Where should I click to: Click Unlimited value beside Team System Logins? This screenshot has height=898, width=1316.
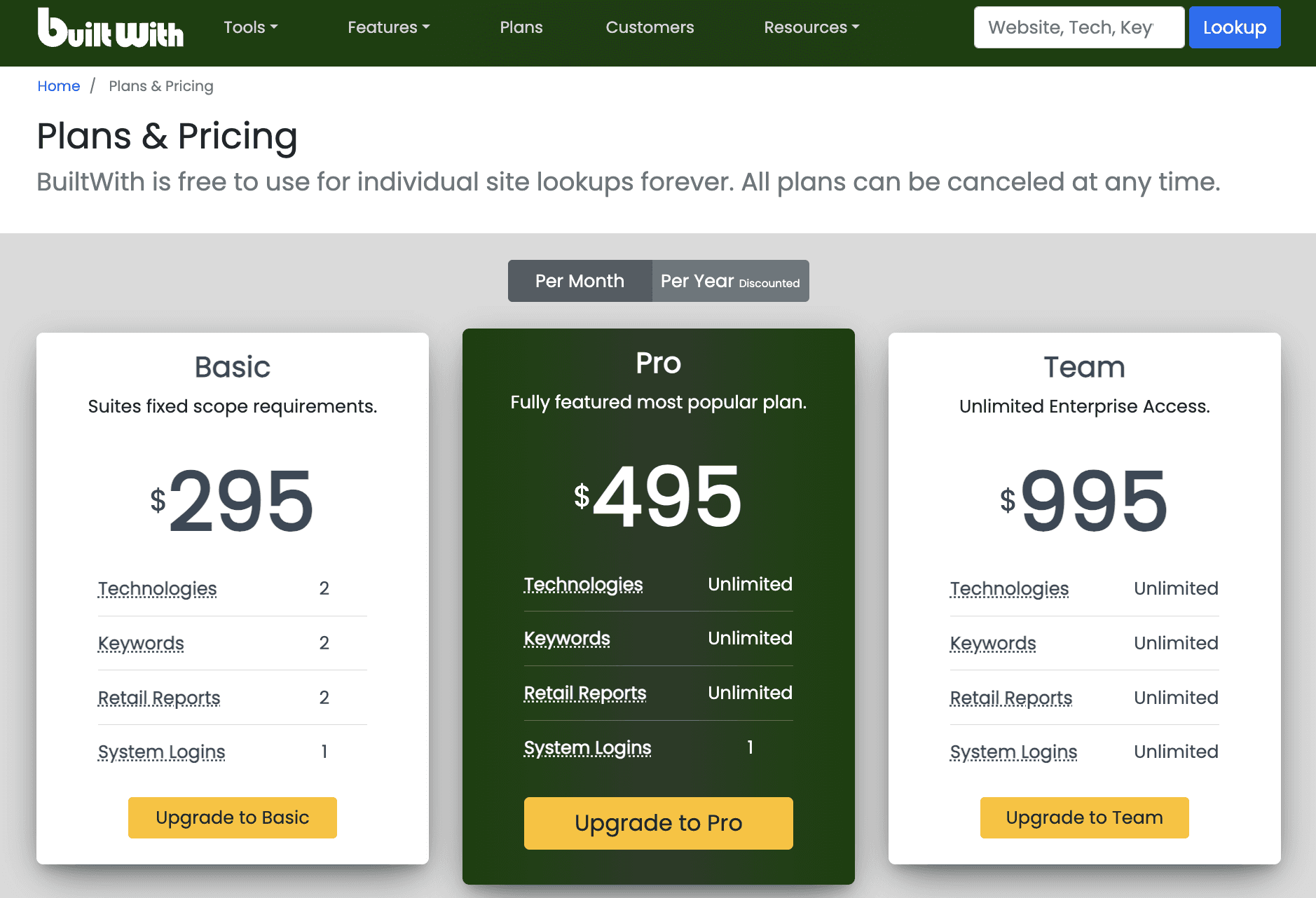1177,752
